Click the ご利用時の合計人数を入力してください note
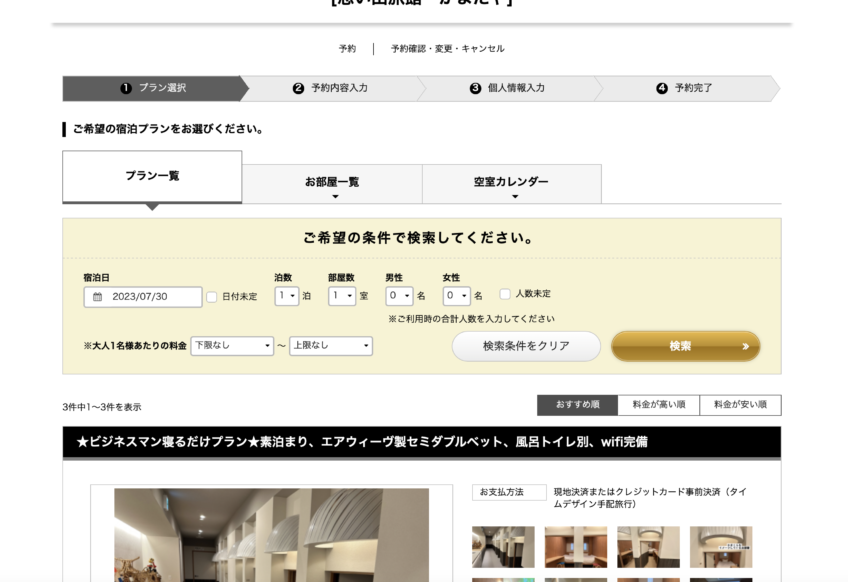Viewport: 848px width, 582px height. pyautogui.click(x=471, y=319)
